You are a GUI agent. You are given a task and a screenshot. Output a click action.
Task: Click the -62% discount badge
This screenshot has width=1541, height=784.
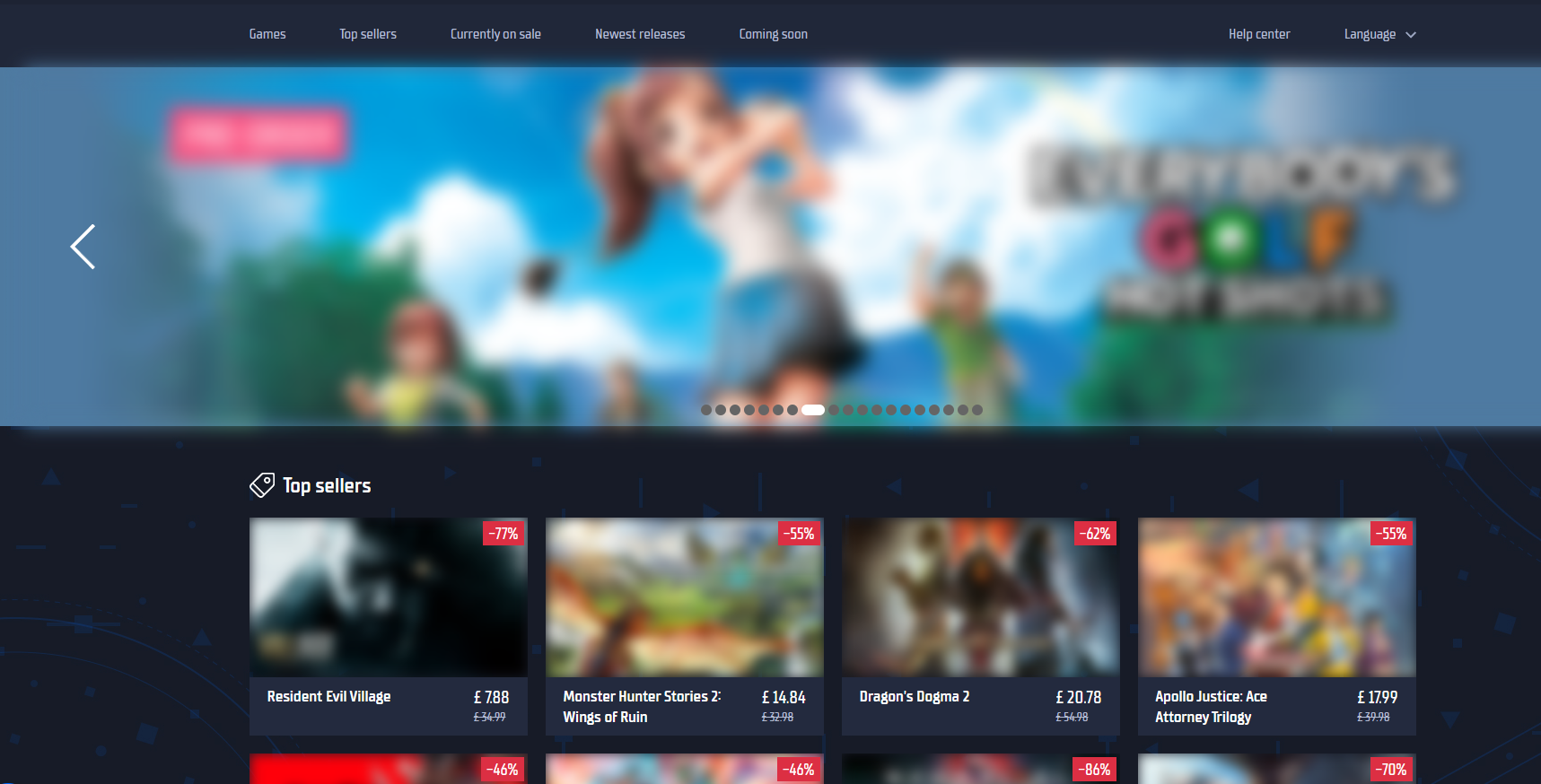pos(1095,534)
